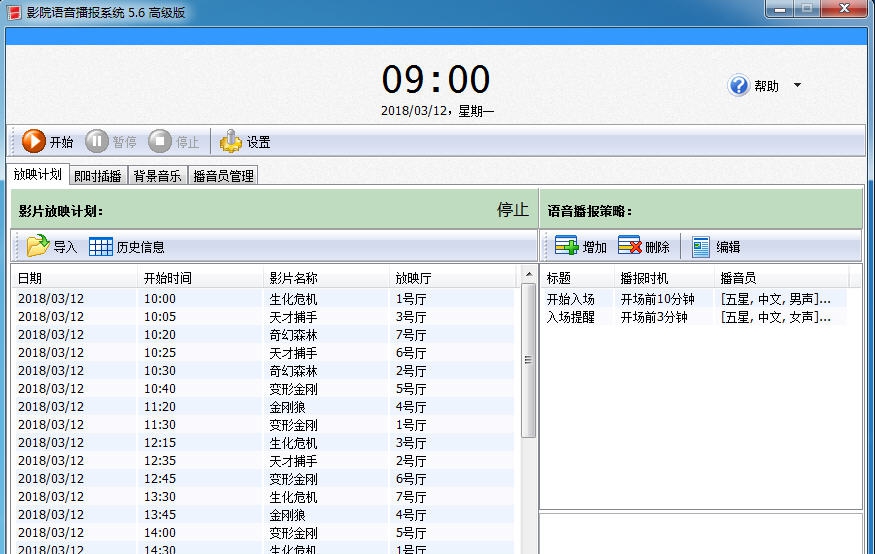Click the schedule list scroll-up arrow
Image resolution: width=875 pixels, height=554 pixels.
[528, 274]
